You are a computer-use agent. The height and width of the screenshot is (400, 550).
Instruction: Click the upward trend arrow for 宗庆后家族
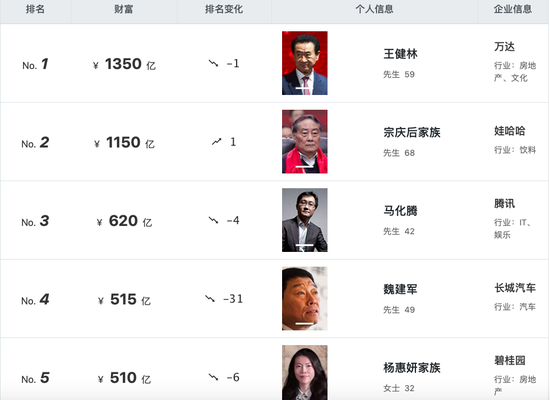click(216, 141)
